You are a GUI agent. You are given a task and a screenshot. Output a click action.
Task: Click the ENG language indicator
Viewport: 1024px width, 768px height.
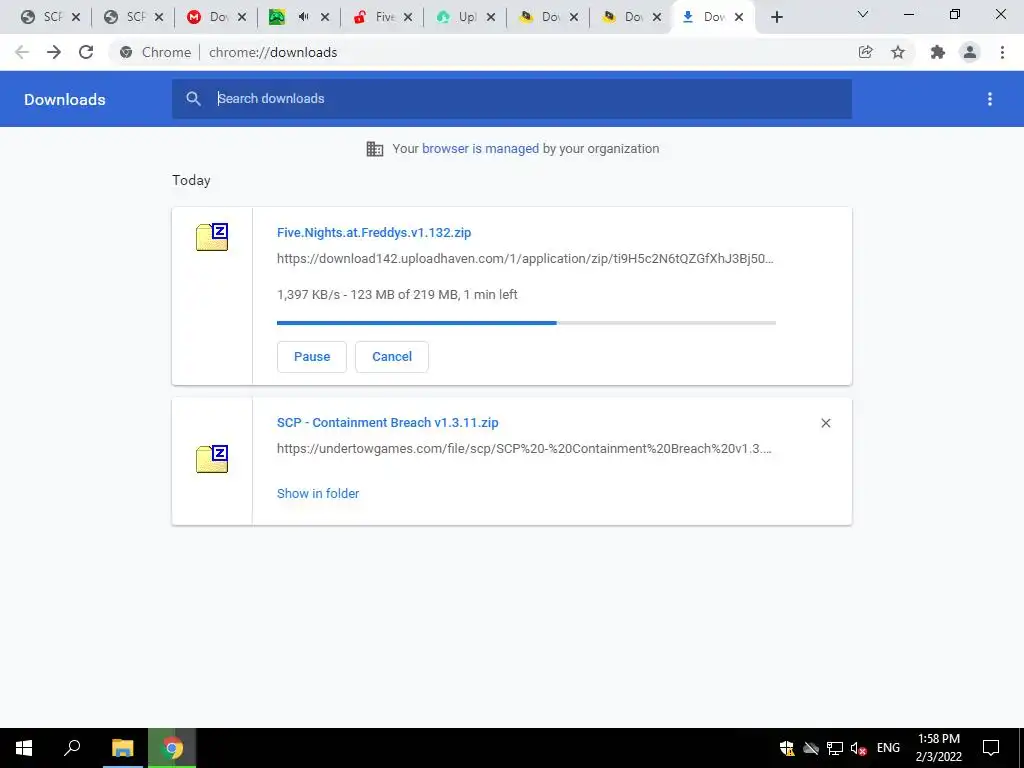(888, 748)
